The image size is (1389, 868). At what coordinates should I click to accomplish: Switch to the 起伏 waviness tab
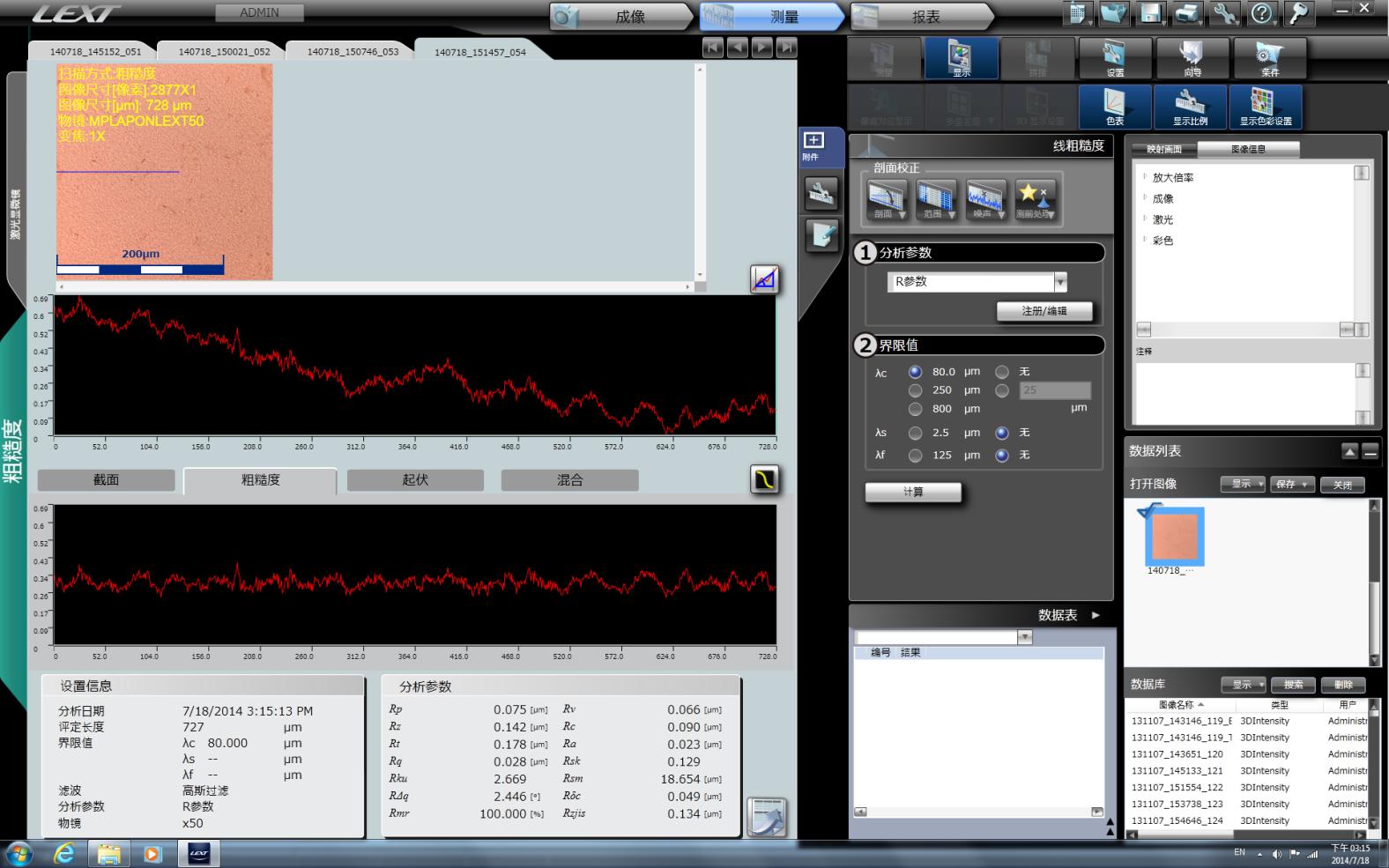[415, 480]
